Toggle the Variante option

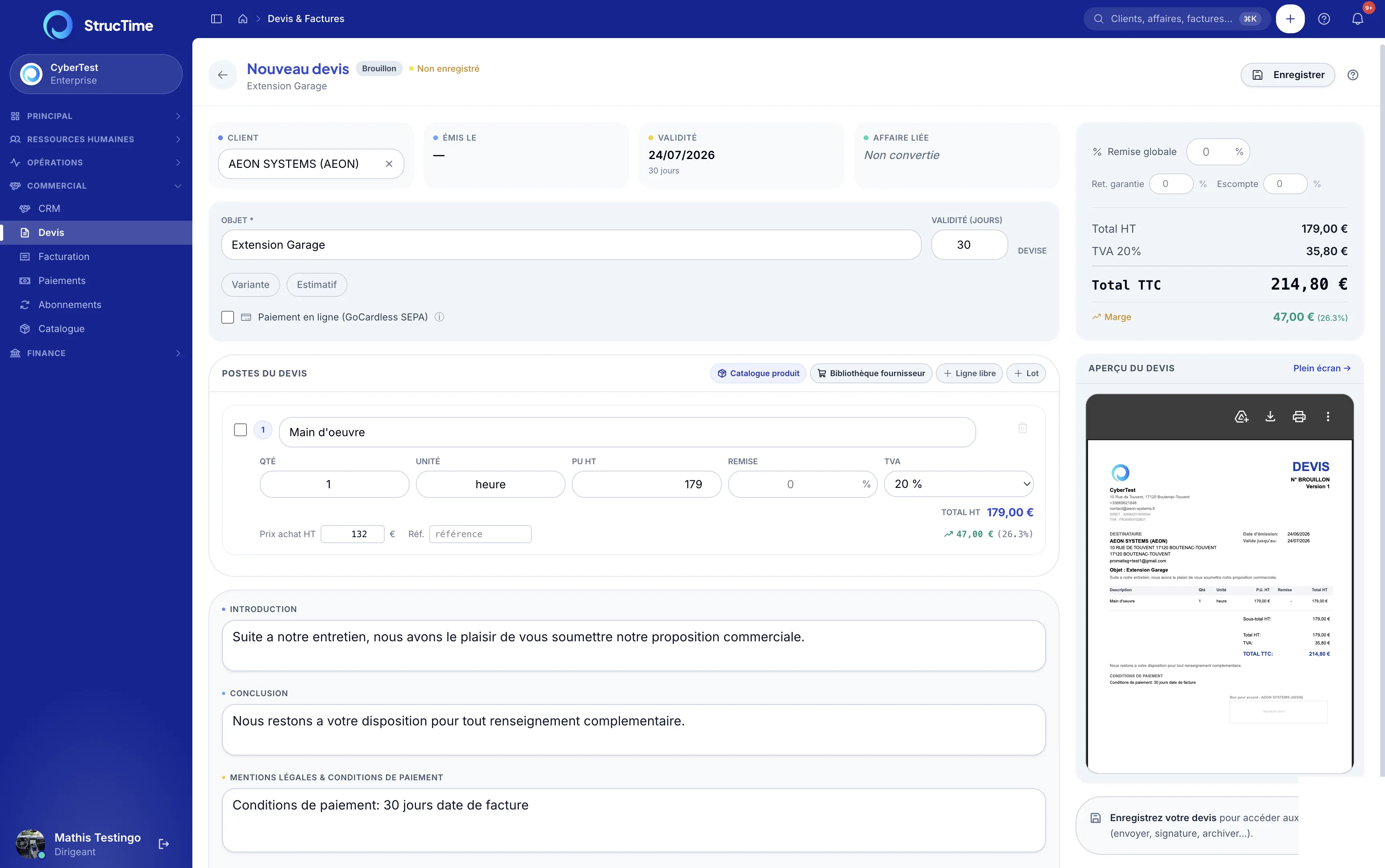point(250,285)
